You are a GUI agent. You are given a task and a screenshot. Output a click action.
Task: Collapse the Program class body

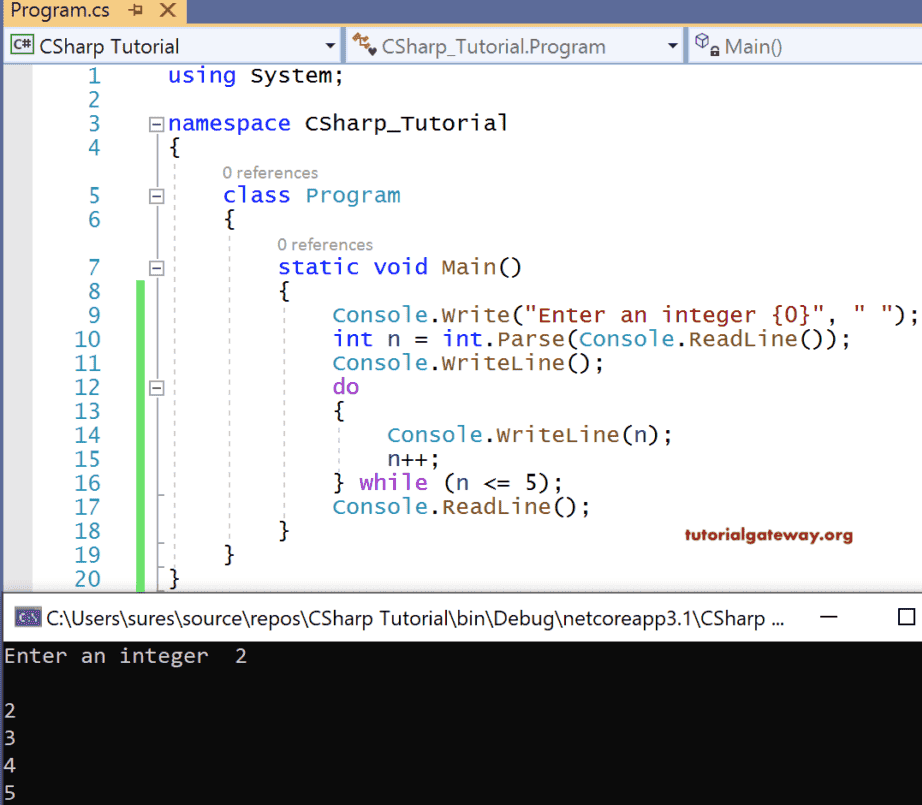155,195
